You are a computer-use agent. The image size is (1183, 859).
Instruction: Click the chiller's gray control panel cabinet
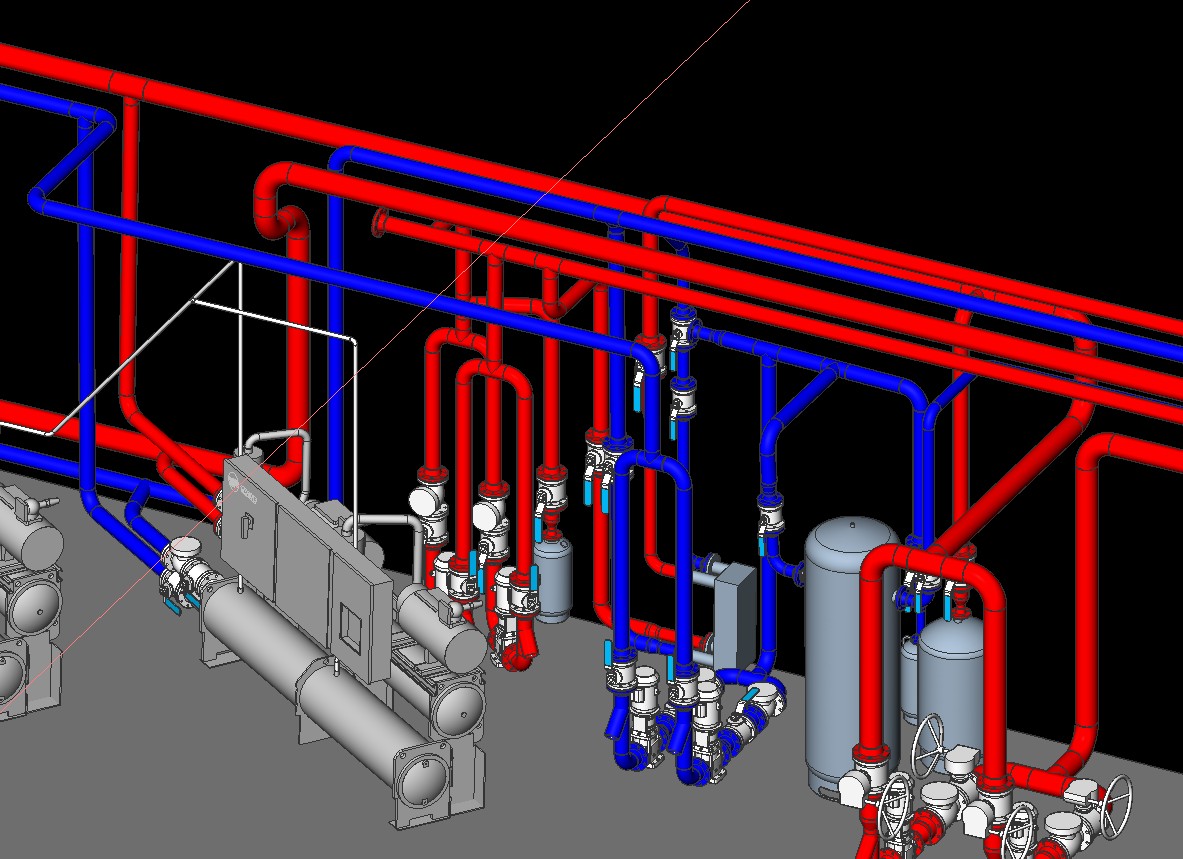(300, 560)
